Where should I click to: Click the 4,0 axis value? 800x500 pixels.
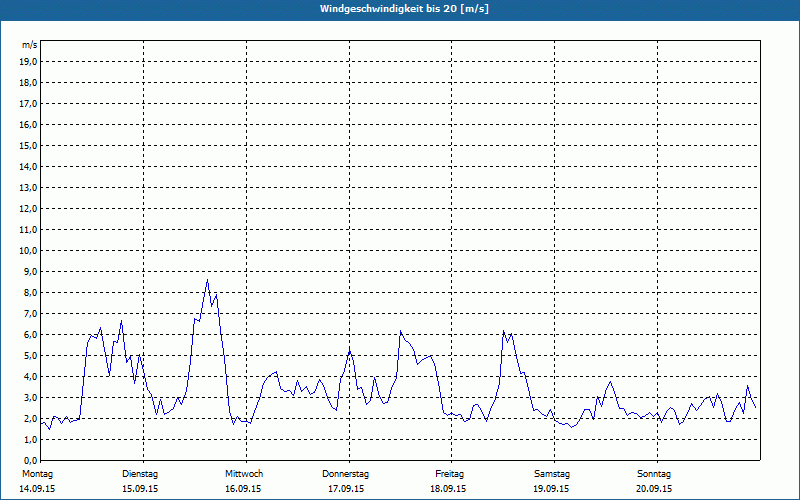[x=30, y=377]
